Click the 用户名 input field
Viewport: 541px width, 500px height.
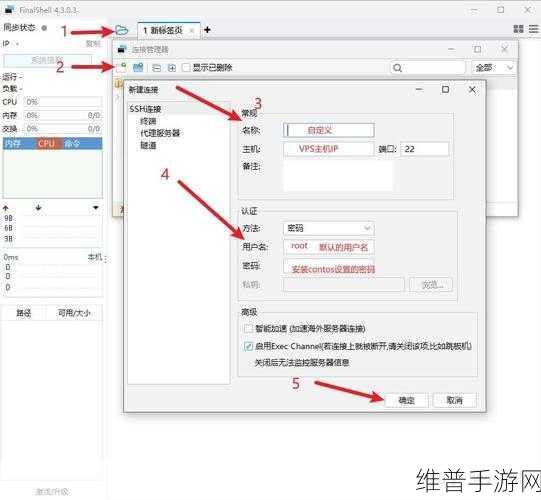(x=329, y=247)
